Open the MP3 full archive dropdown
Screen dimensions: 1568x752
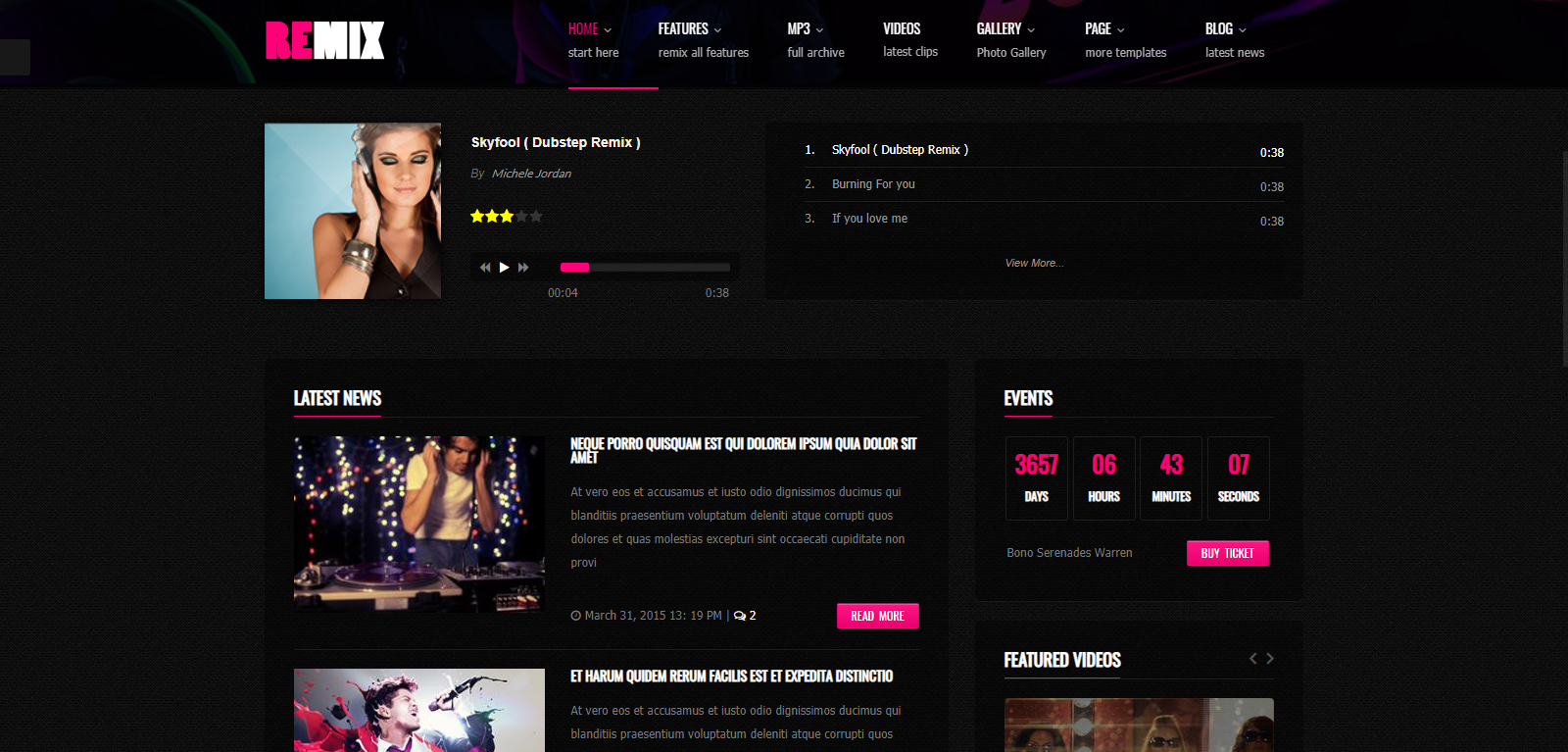(x=806, y=29)
